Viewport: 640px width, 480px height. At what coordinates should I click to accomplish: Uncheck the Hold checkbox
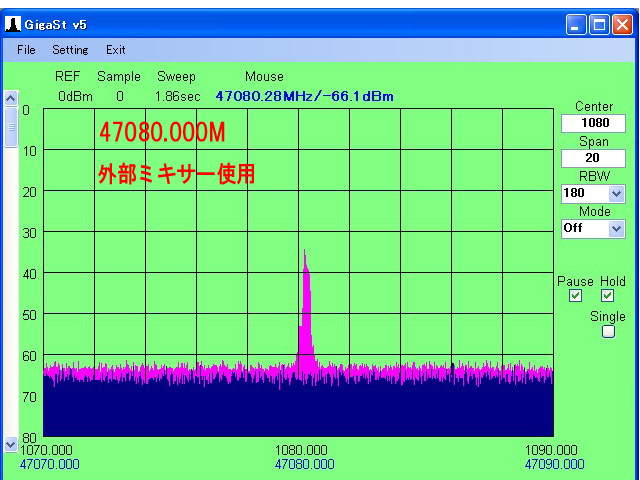pos(607,296)
